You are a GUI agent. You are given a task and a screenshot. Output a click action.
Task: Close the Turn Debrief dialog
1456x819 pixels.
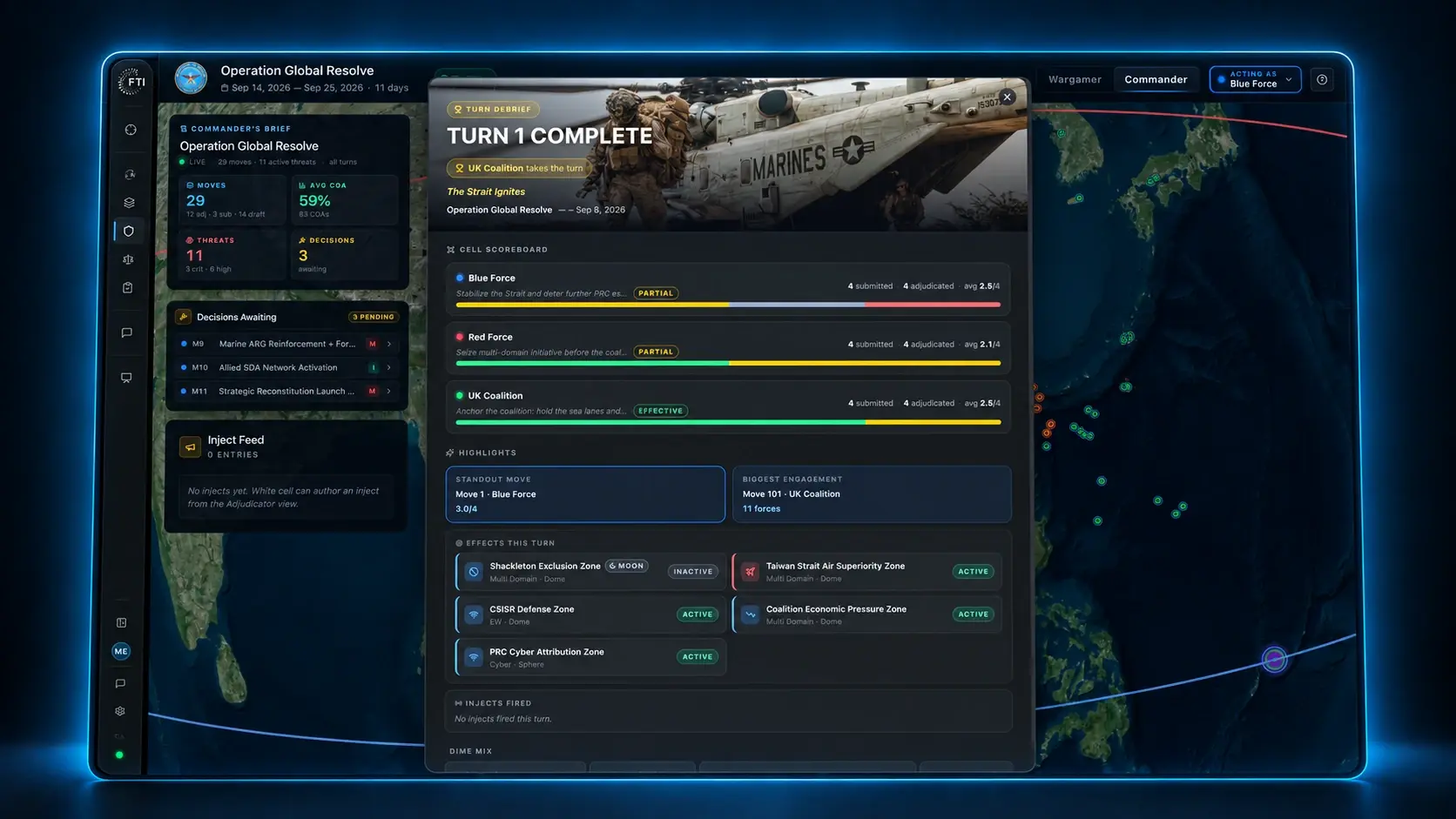point(1008,97)
